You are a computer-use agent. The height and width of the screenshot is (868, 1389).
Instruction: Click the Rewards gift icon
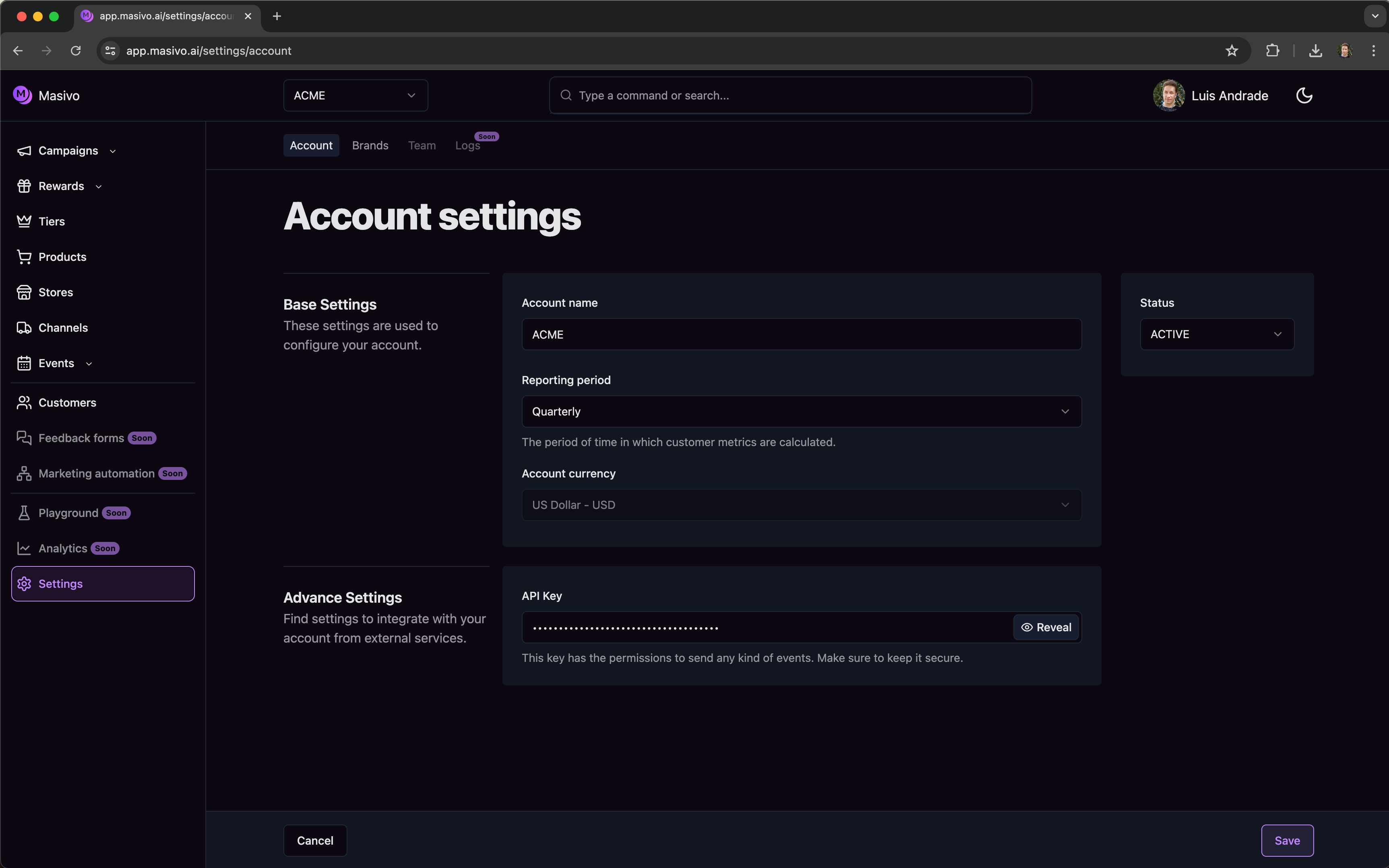point(24,186)
